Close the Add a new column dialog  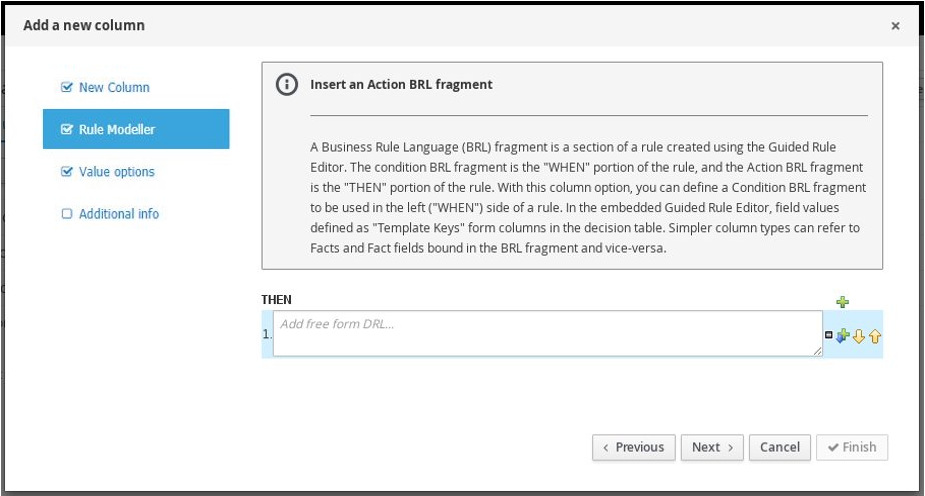click(895, 26)
